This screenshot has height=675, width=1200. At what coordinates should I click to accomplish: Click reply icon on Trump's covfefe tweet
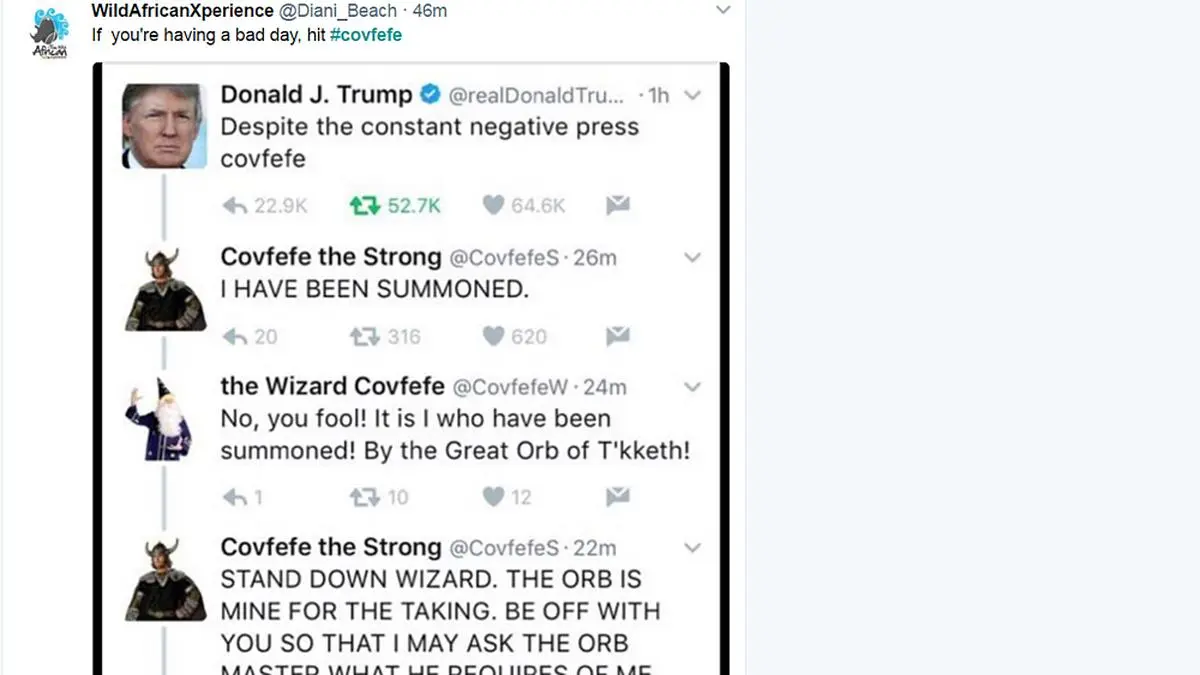(234, 206)
